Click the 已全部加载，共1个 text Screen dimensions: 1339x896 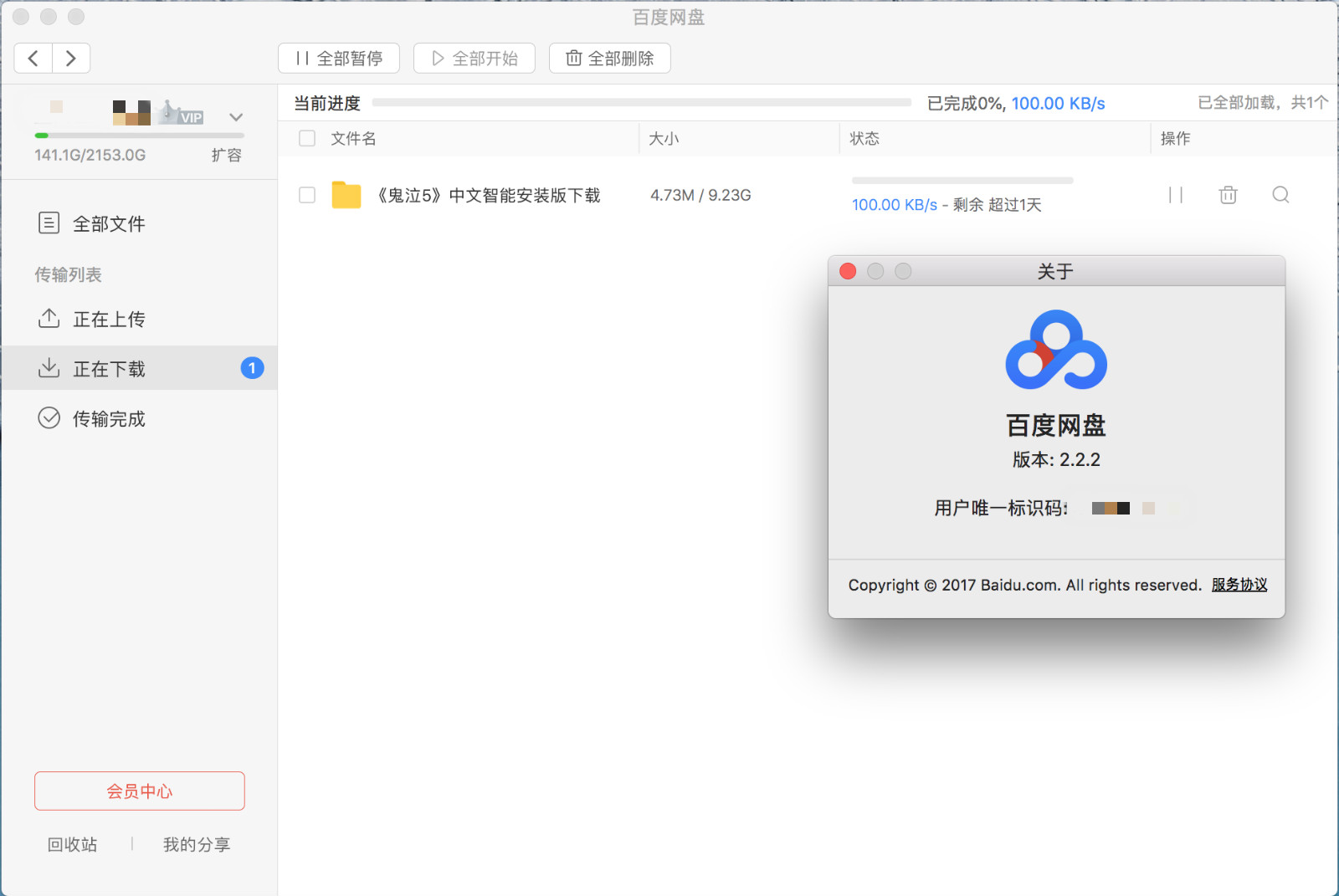[1263, 103]
